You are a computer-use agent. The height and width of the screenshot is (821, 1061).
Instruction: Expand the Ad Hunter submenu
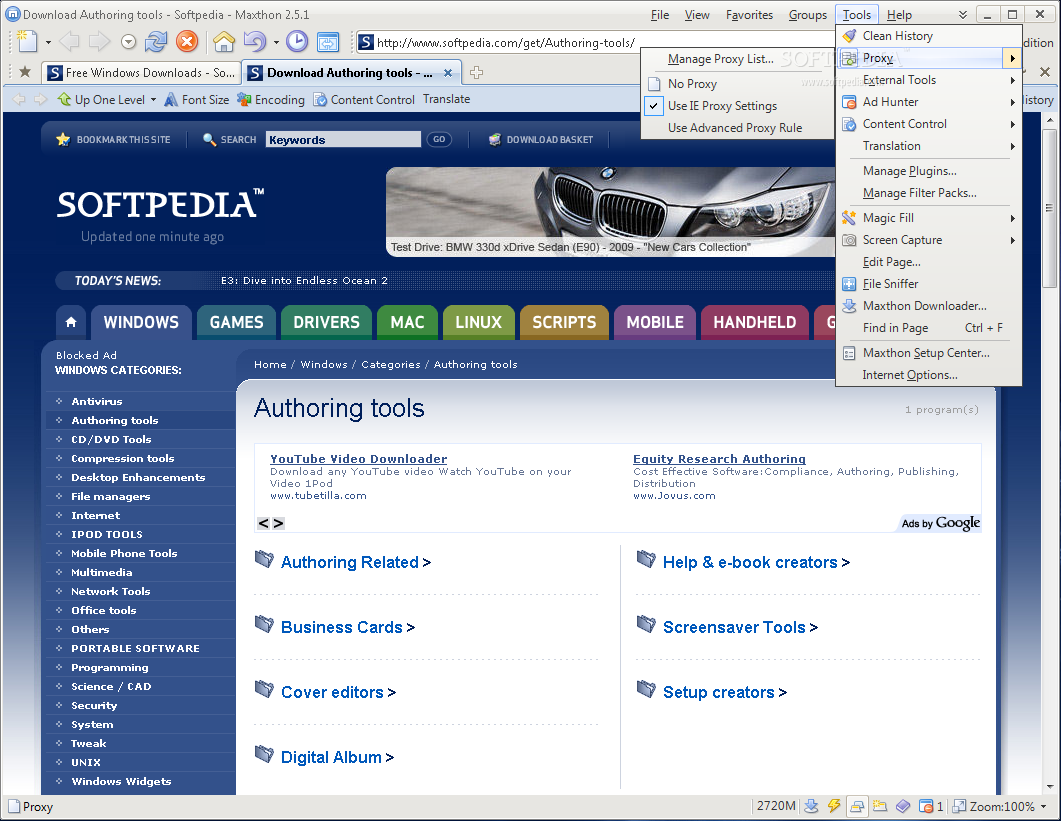click(928, 102)
